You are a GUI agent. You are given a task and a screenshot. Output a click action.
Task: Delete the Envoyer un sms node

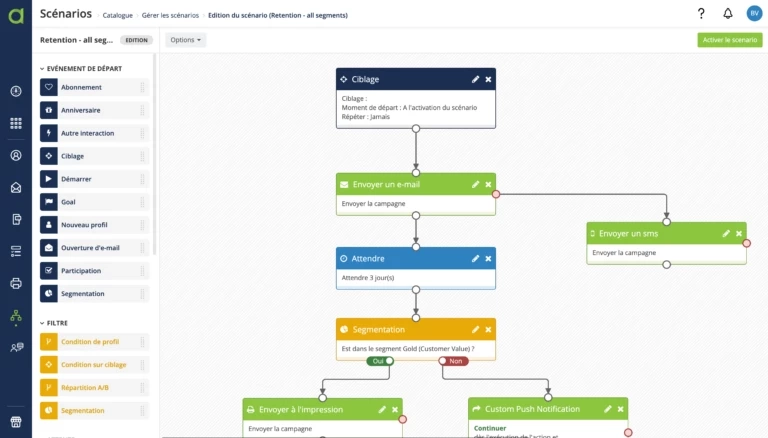(x=739, y=233)
